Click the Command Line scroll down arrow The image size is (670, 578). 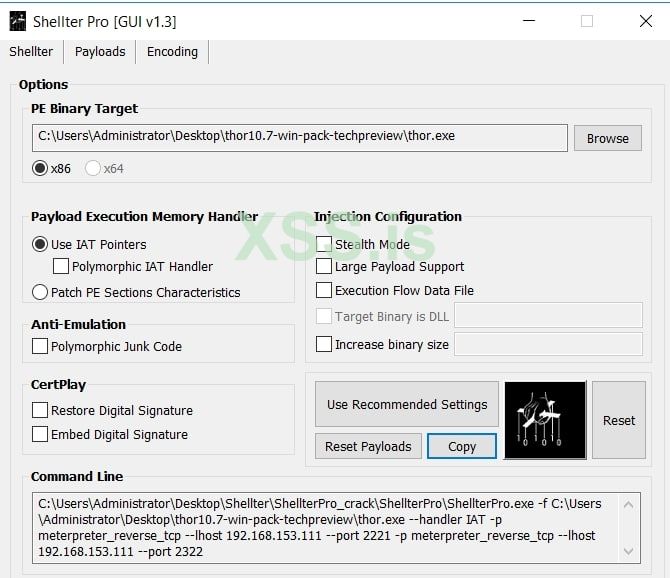point(629,551)
